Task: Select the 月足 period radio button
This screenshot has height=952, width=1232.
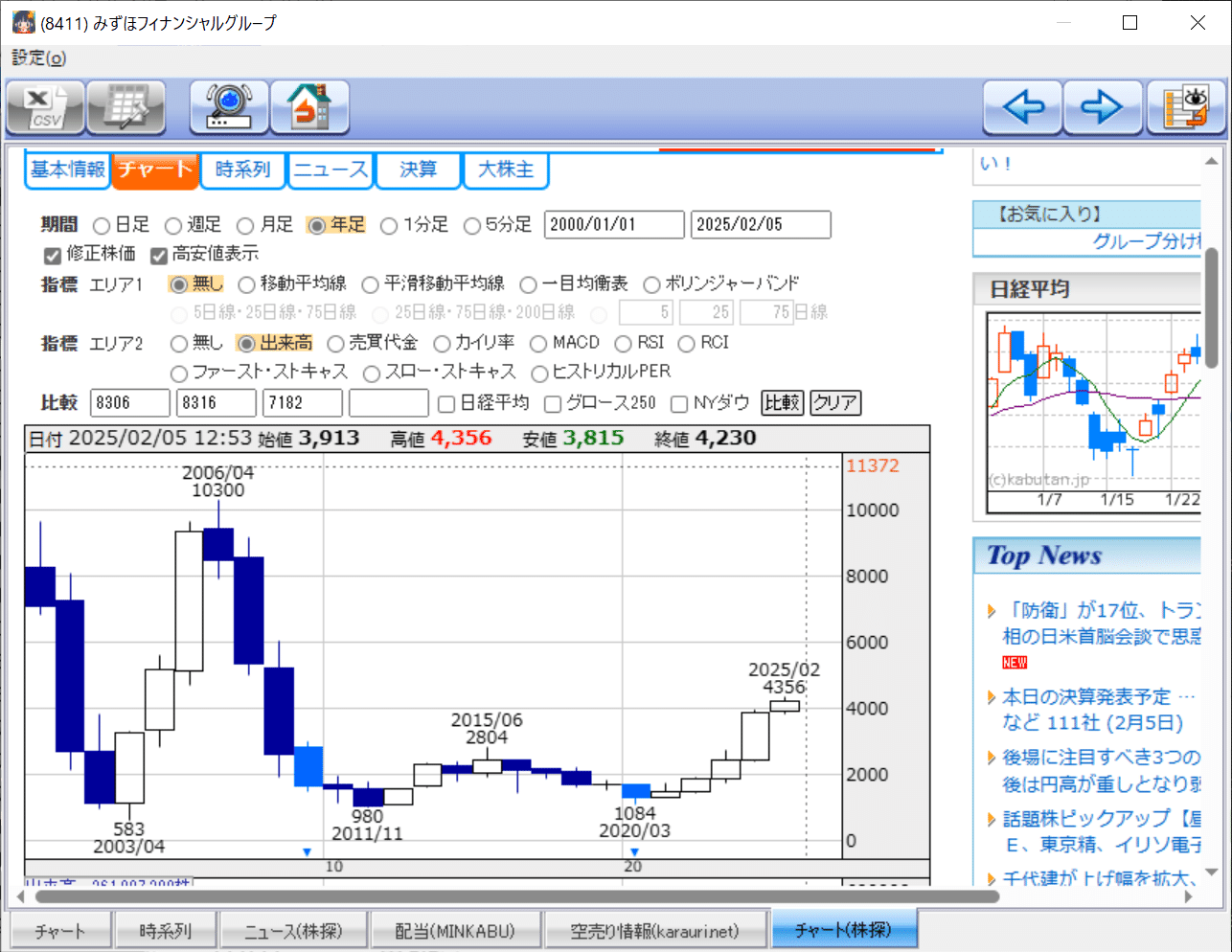Action: (245, 225)
